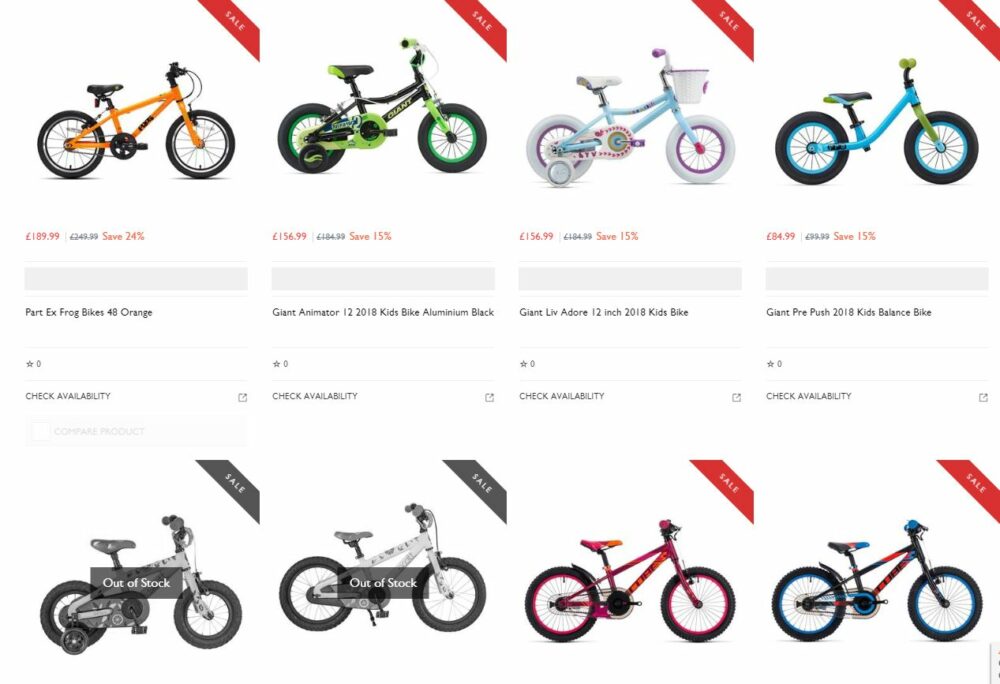The image size is (1000, 684).
Task: Check availability of Part Ex Frog Bikes 48
Action: 68,396
